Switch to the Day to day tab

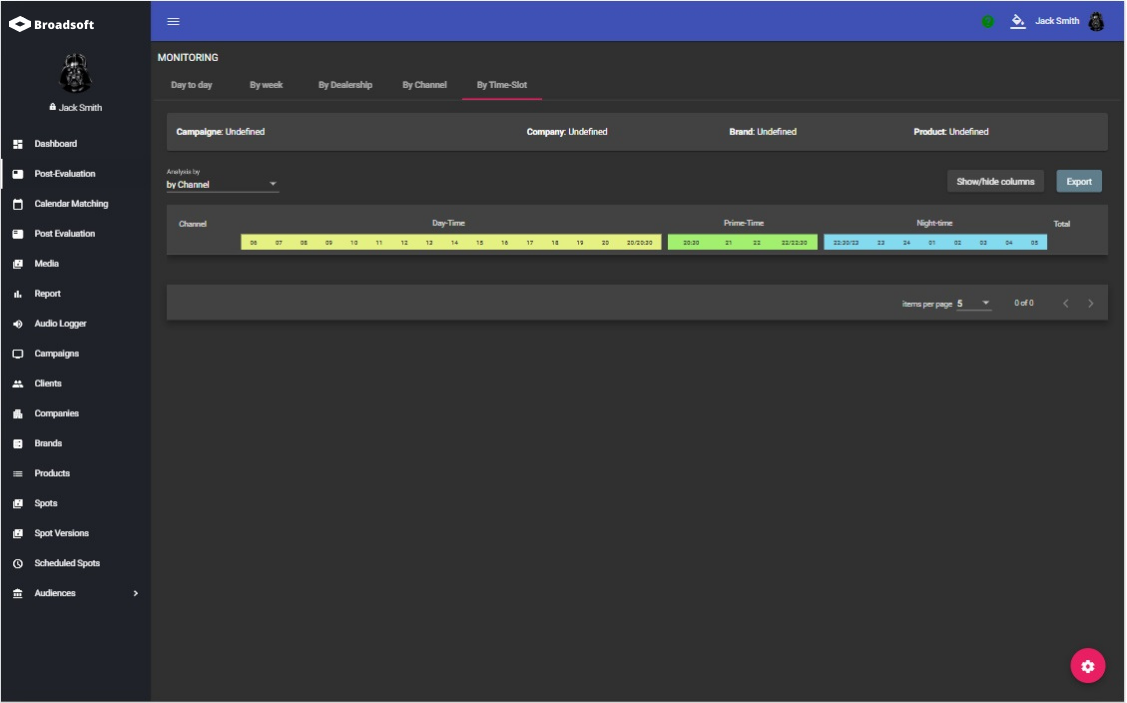tap(191, 85)
